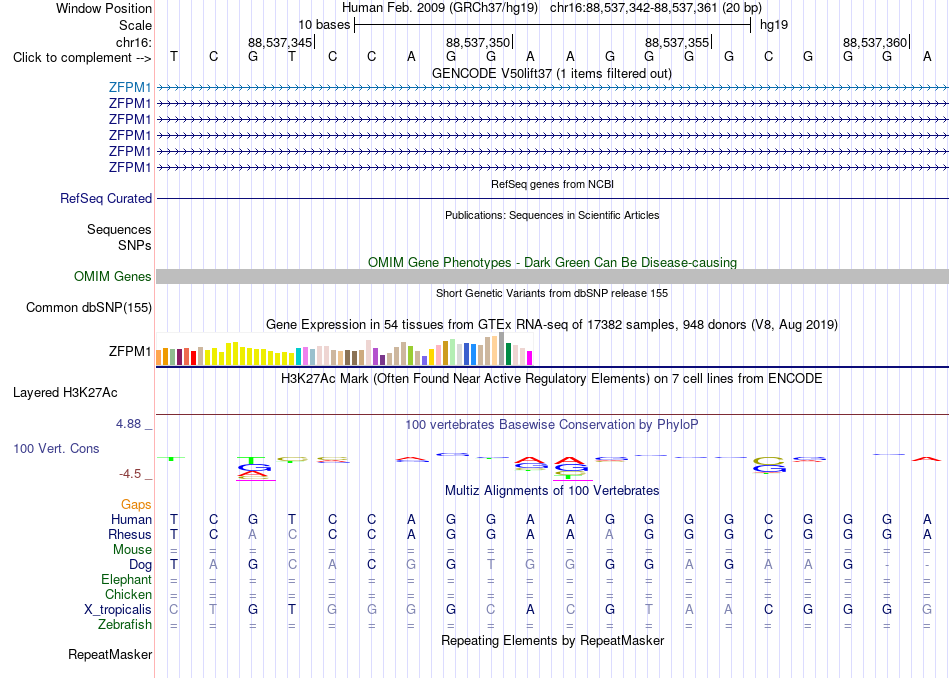Click the Zebrafish alignment row label
Screen dimensions: 950x678
click(x=125, y=625)
